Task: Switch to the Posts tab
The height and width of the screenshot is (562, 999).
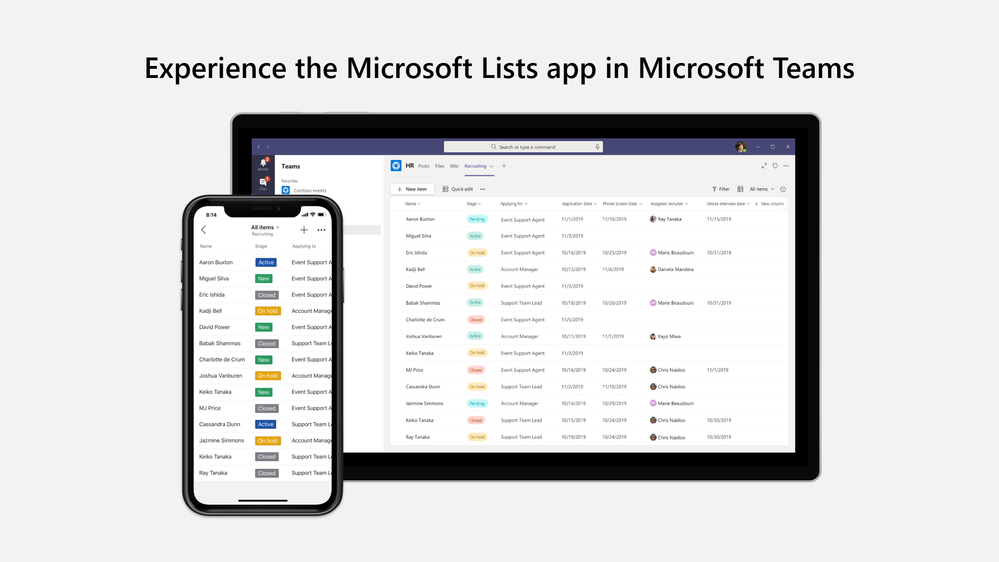Action: pos(424,166)
